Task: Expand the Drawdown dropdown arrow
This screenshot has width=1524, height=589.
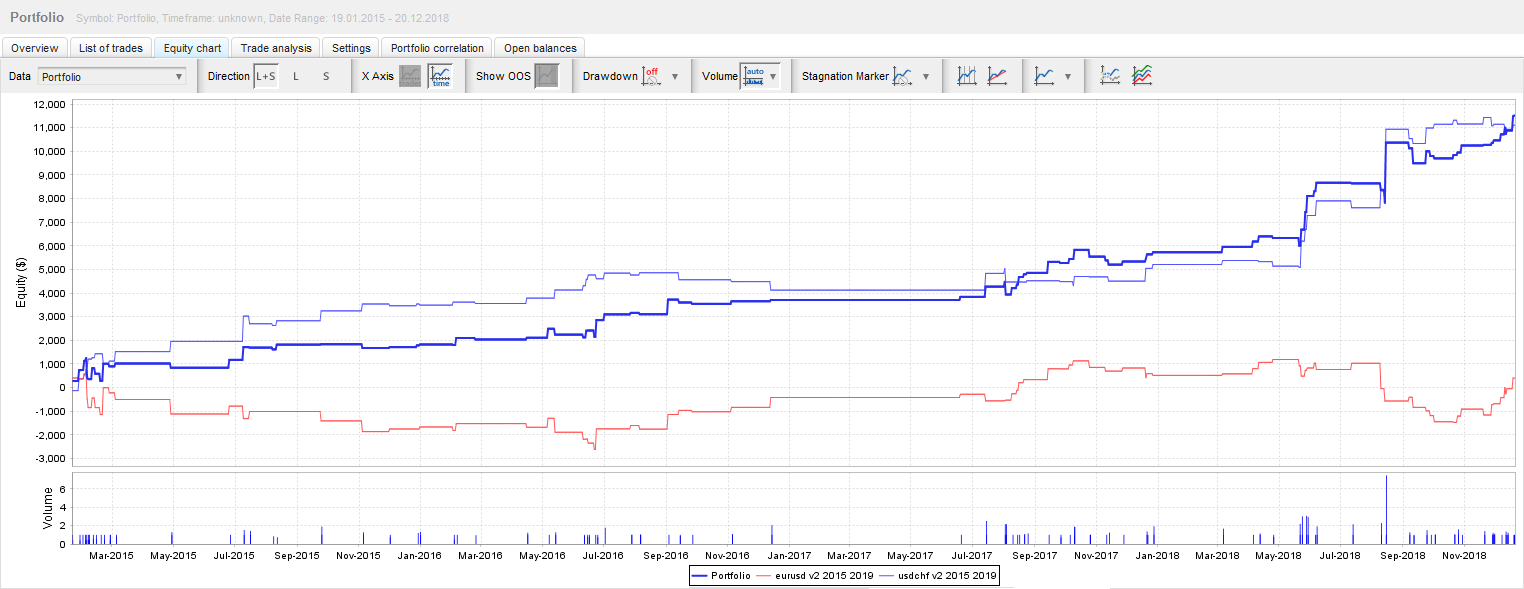Action: pyautogui.click(x=675, y=77)
